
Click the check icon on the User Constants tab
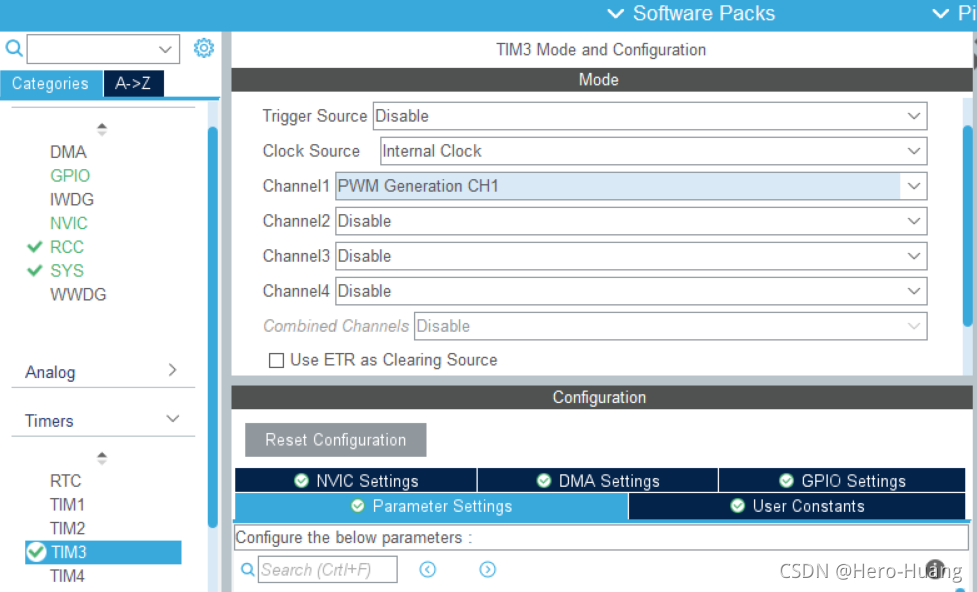pos(738,505)
